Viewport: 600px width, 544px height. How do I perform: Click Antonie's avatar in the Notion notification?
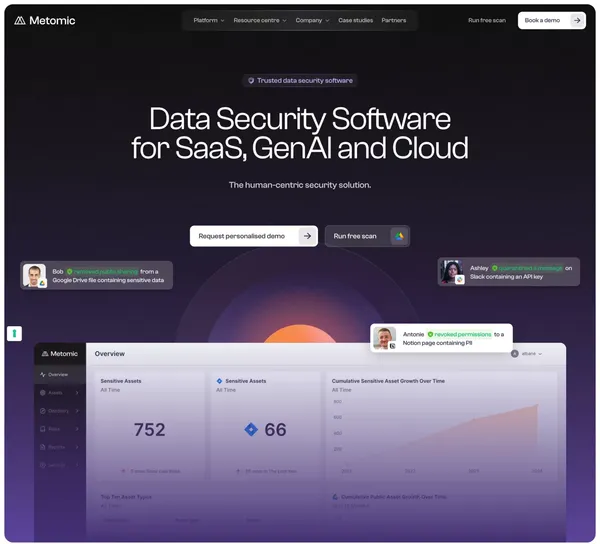pyautogui.click(x=384, y=338)
